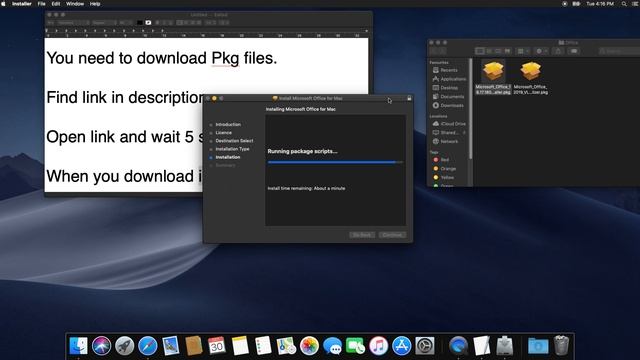
Task: Go forward in the Finder window
Action: pyautogui.click(x=442, y=51)
